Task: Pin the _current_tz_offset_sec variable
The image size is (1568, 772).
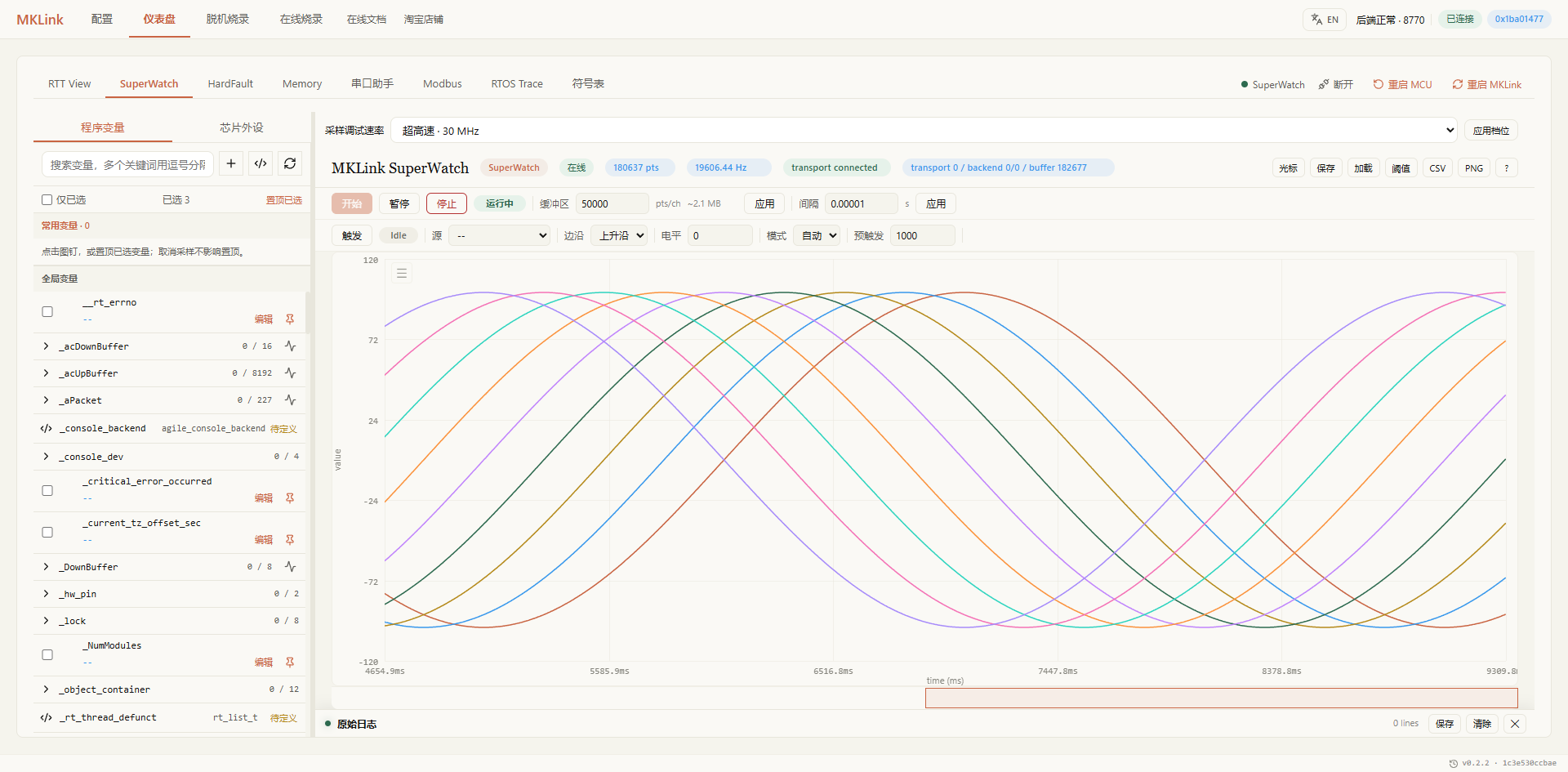Action: 290,540
